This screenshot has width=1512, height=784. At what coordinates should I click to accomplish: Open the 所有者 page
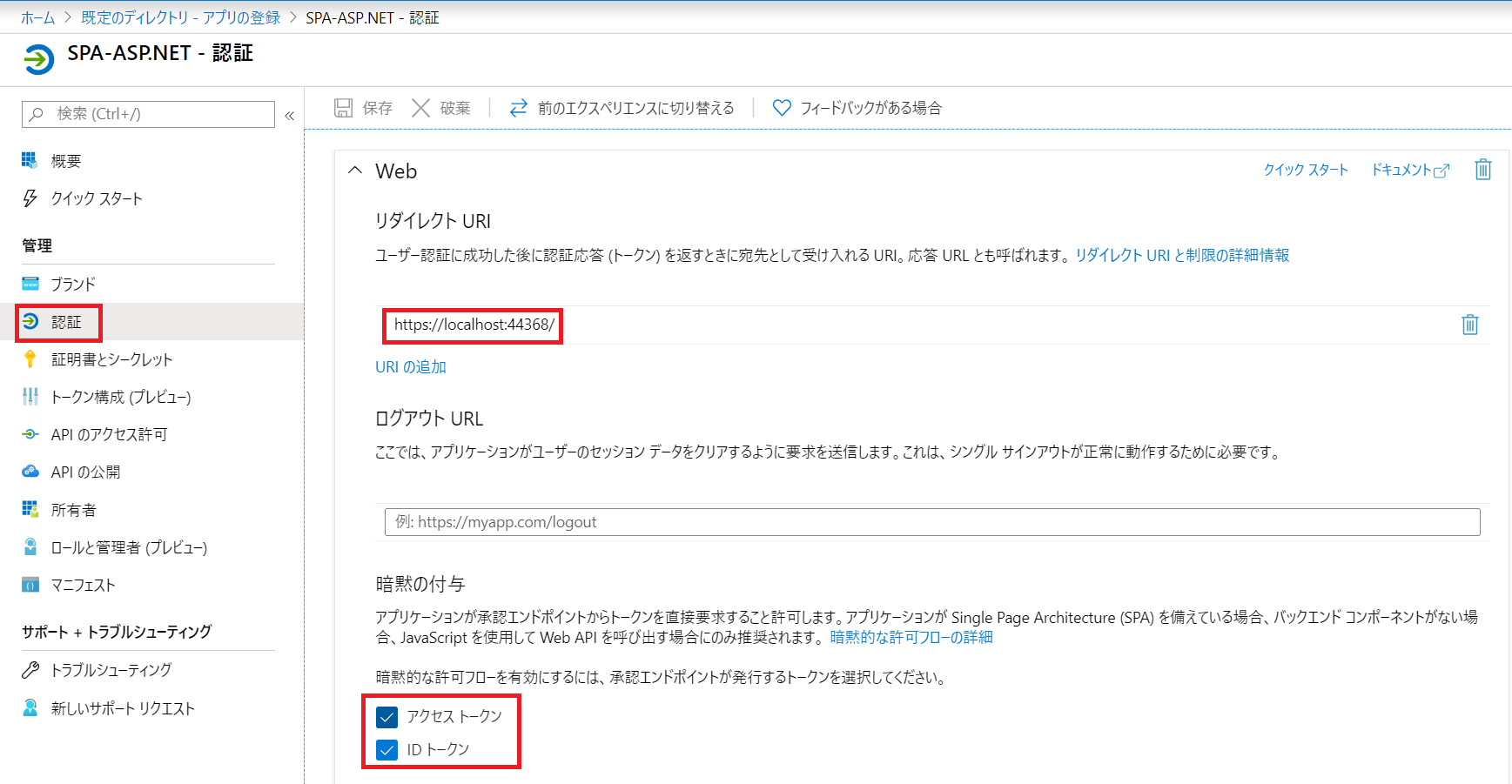coord(74,509)
